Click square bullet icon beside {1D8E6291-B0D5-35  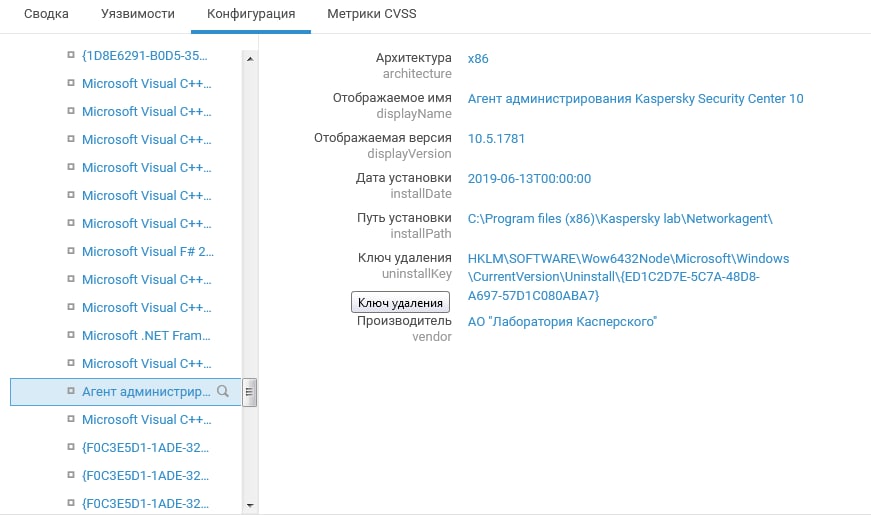(x=71, y=55)
